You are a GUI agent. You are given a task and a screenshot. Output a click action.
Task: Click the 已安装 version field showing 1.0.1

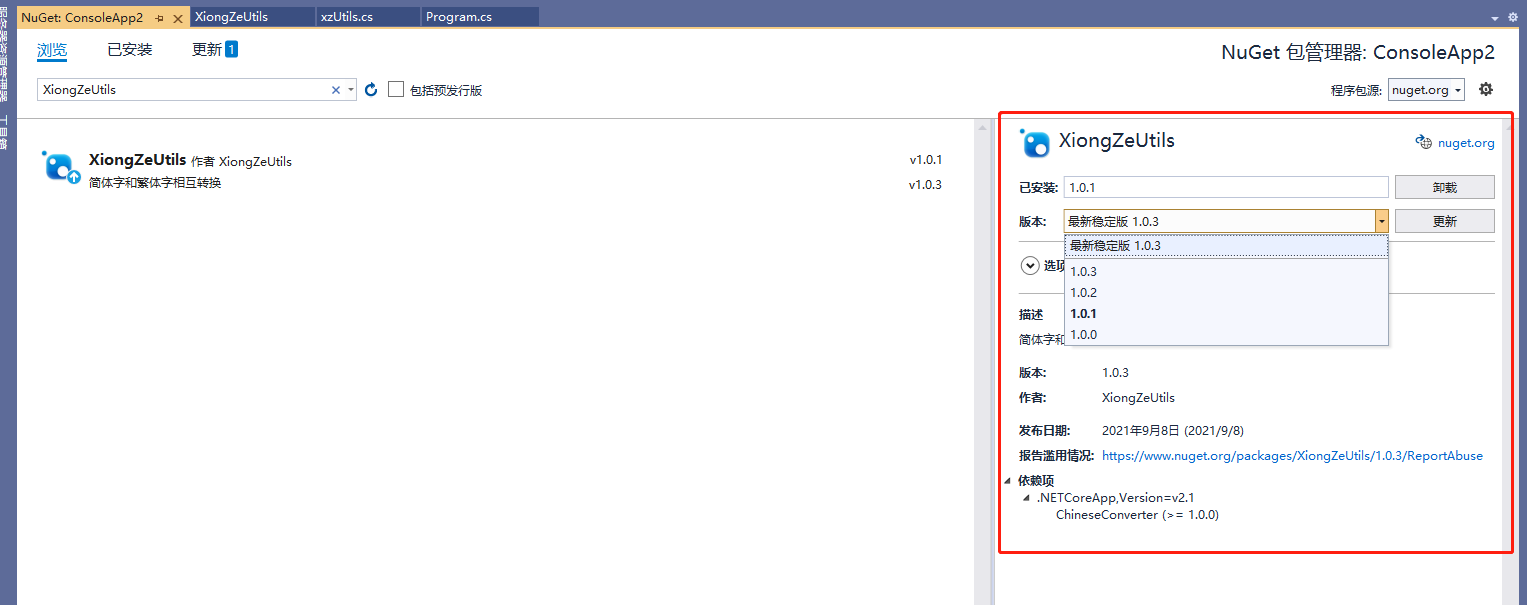click(x=1226, y=187)
